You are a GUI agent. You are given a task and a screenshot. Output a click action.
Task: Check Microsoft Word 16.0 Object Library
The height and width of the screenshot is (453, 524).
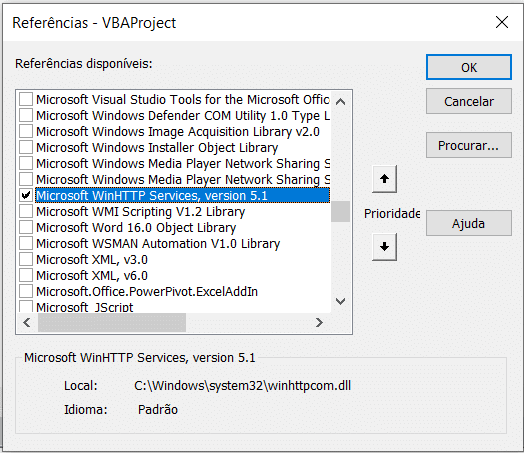26,228
